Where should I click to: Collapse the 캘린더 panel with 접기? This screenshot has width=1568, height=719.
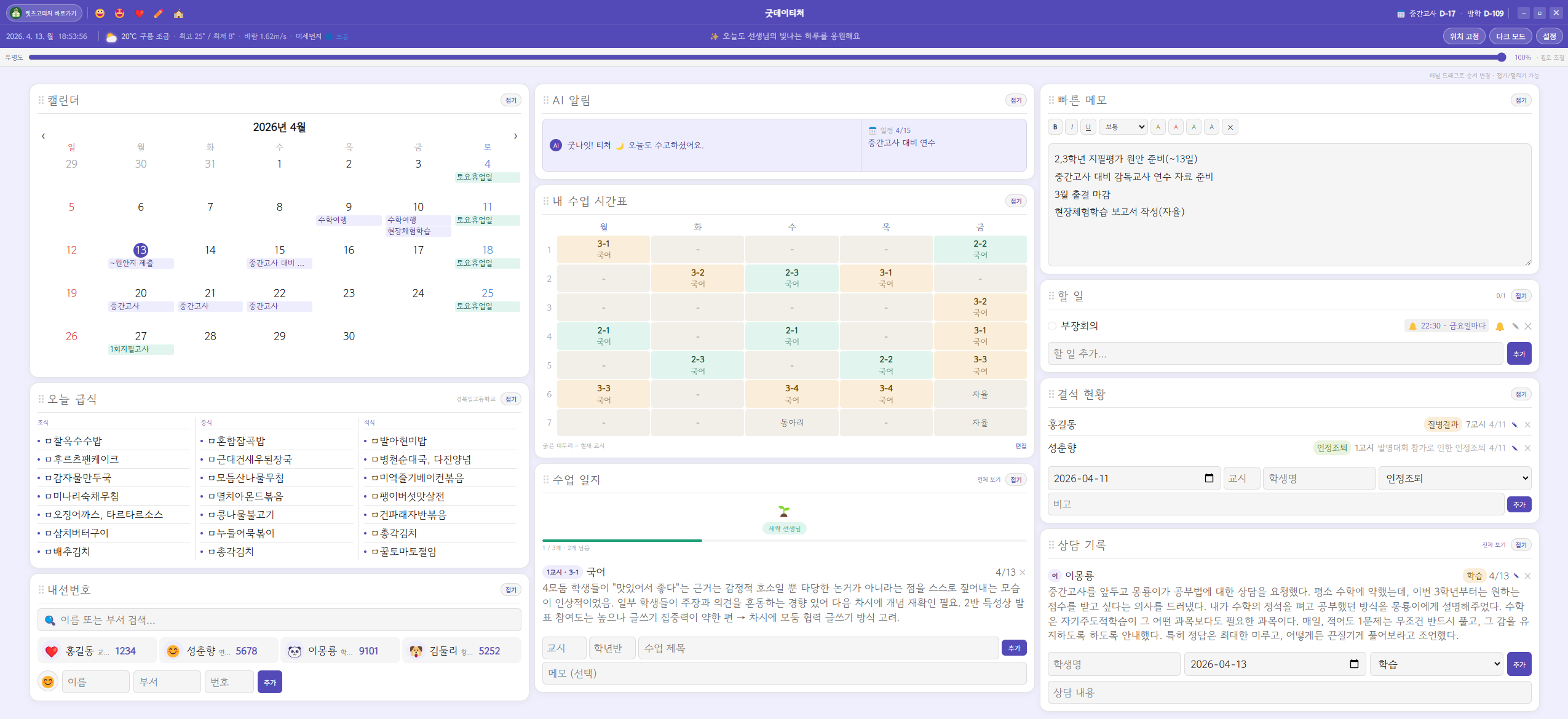(511, 100)
